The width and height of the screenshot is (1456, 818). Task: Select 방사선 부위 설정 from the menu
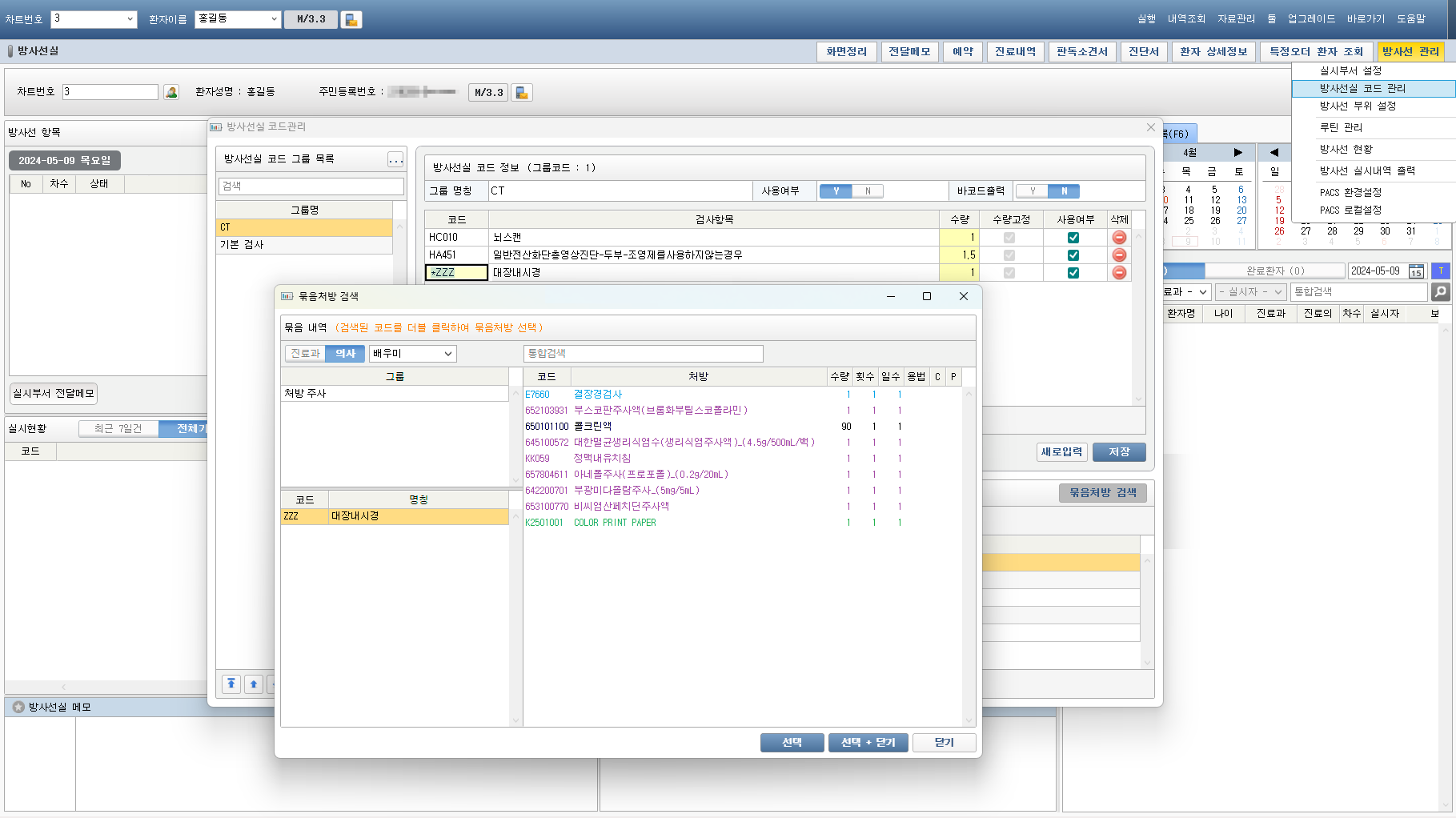pos(1358,106)
